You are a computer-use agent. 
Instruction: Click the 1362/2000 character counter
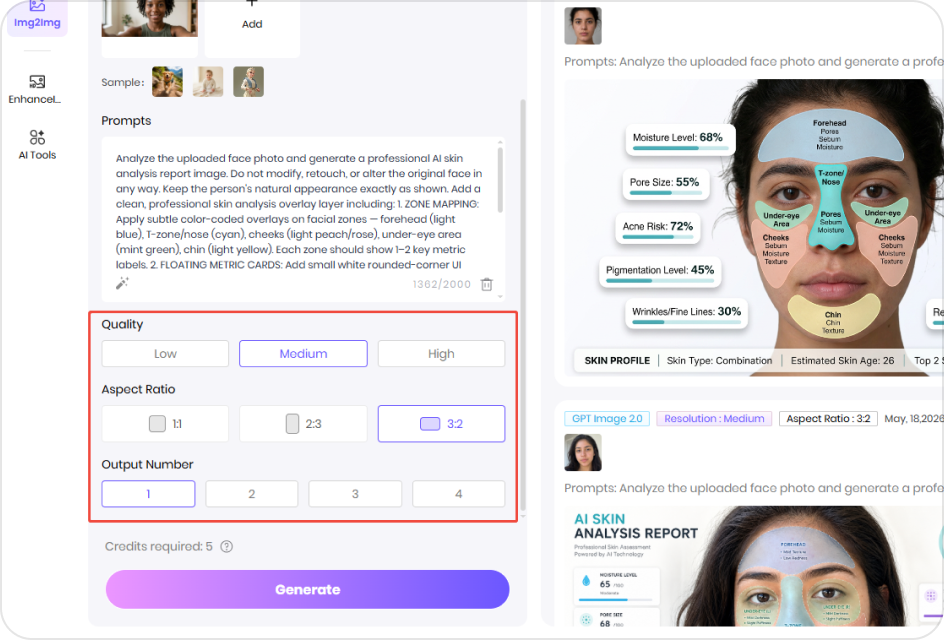441,284
